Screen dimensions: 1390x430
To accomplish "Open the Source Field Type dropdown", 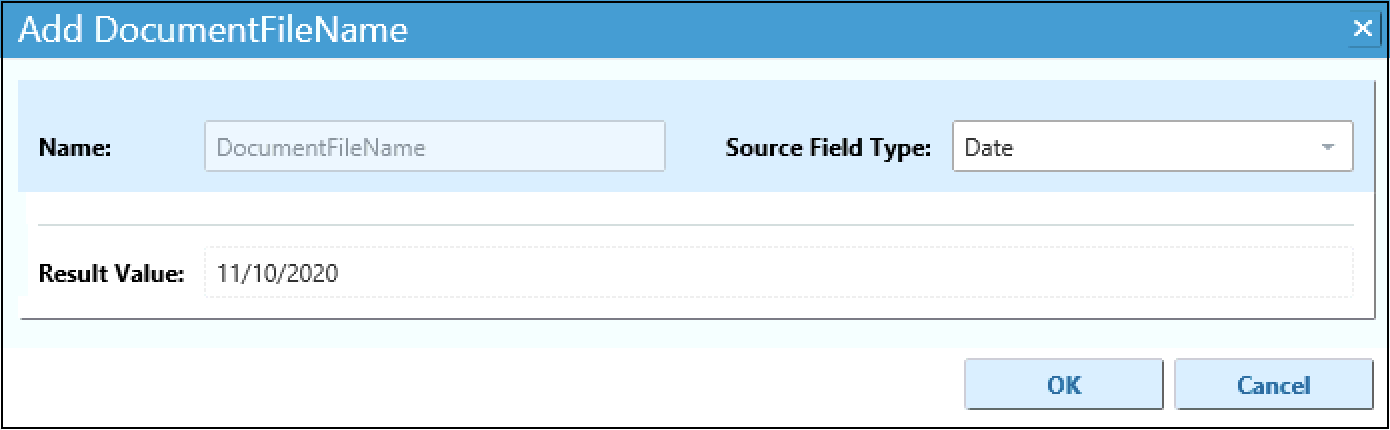I will pos(1152,147).
